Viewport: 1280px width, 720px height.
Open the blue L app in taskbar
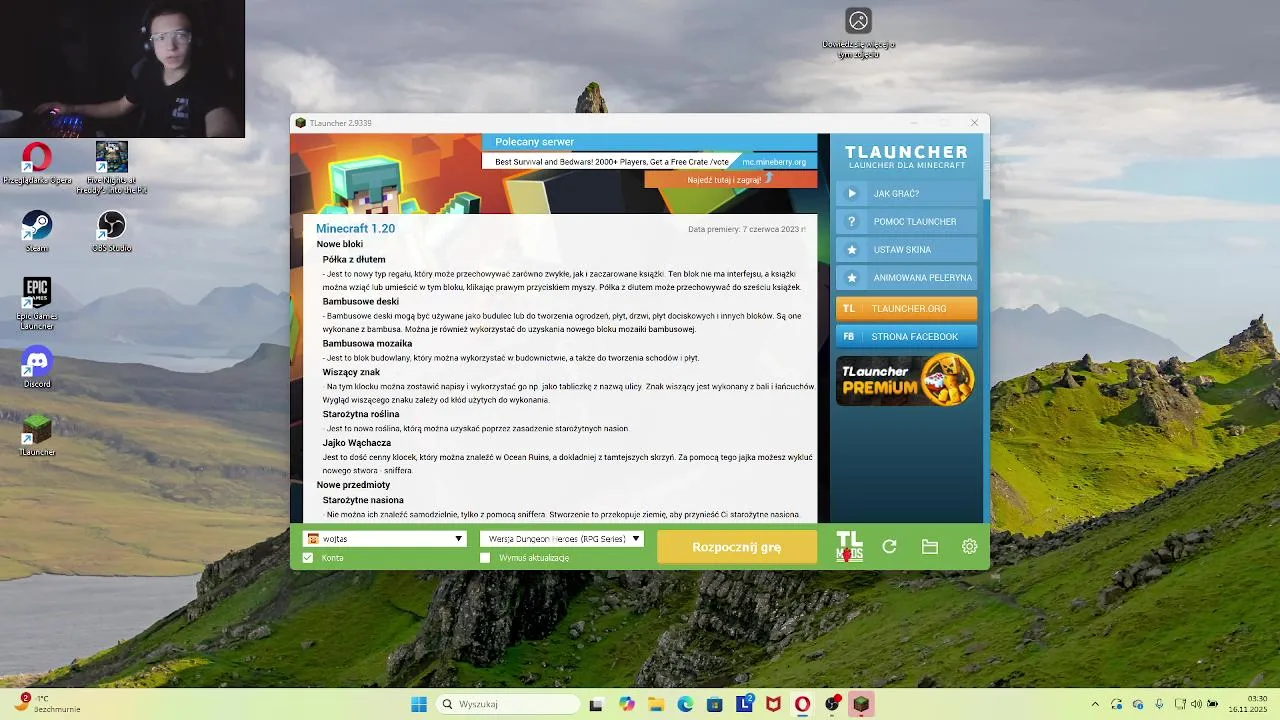(x=744, y=704)
